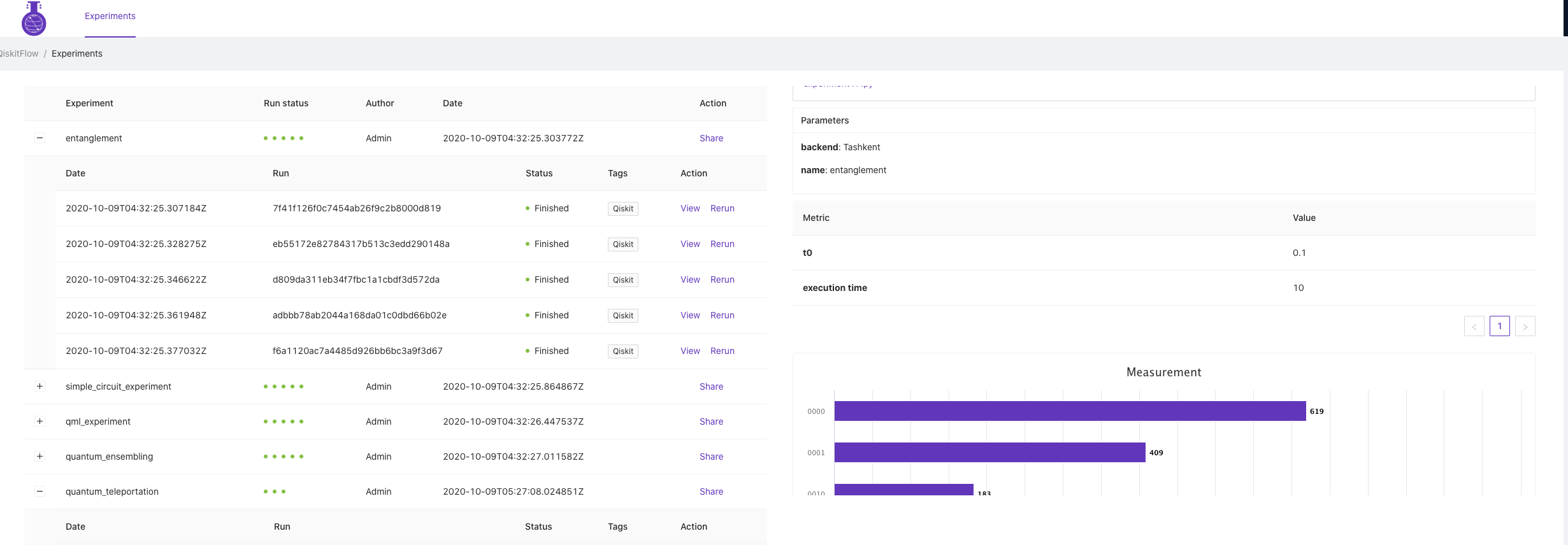Click the quantum_ensembling name

point(109,457)
